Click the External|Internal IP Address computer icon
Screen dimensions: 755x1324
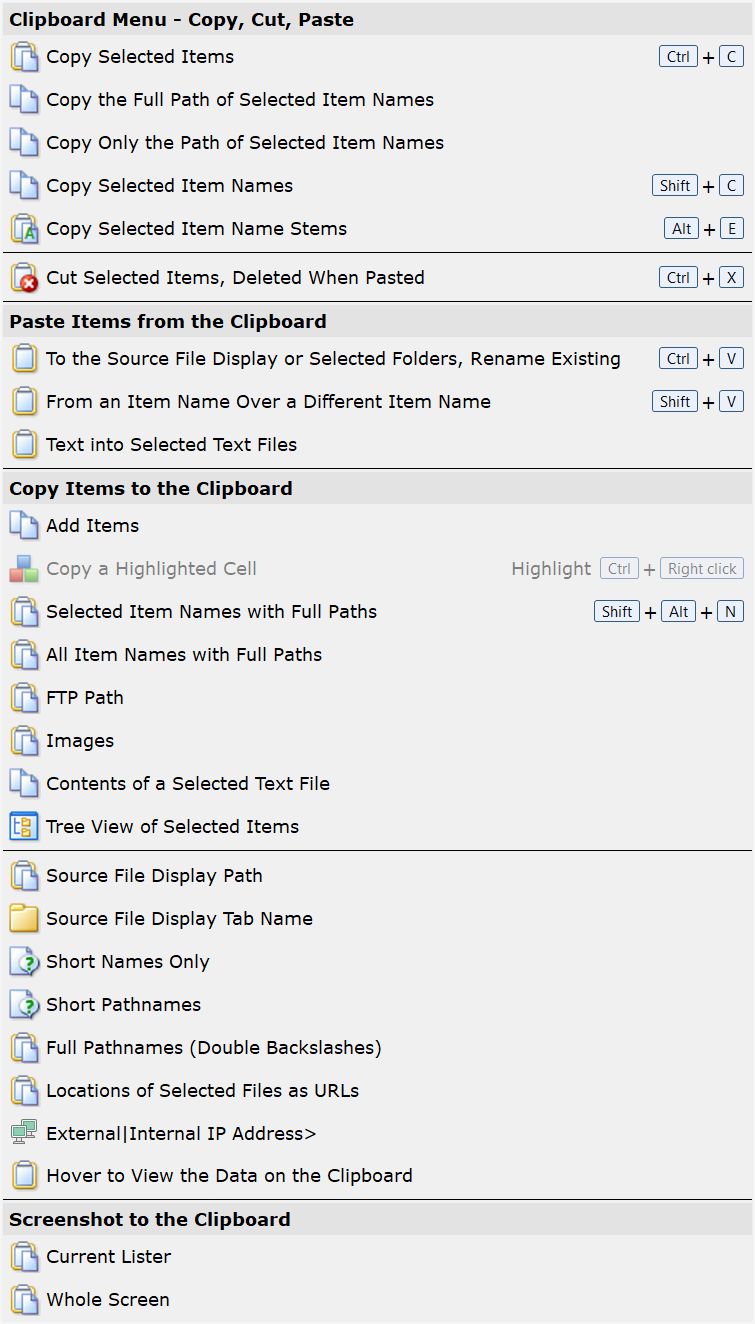[x=24, y=1134]
